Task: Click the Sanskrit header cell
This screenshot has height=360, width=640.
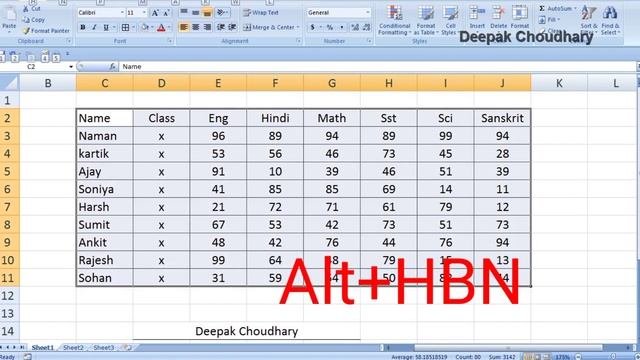Action: 502,118
